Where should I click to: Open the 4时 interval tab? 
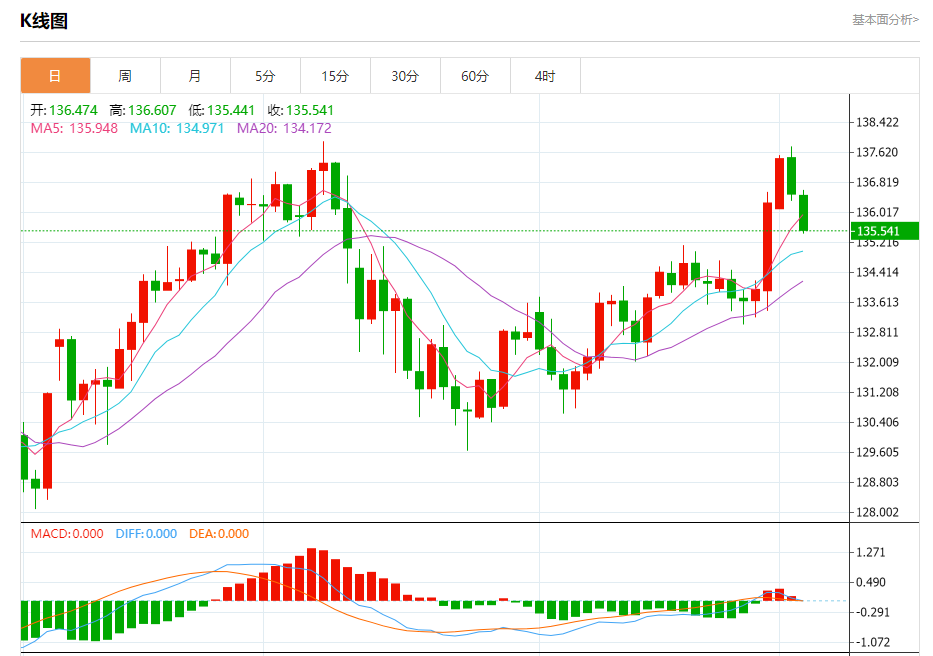pos(545,76)
